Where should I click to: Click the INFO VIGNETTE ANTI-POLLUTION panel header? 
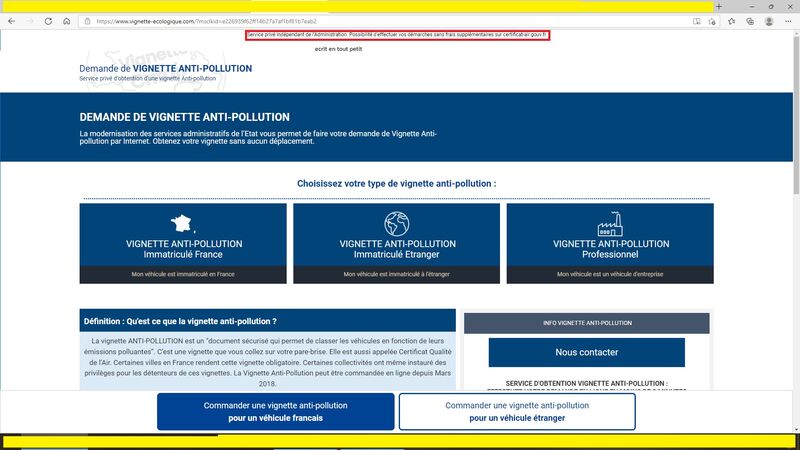(x=587, y=323)
